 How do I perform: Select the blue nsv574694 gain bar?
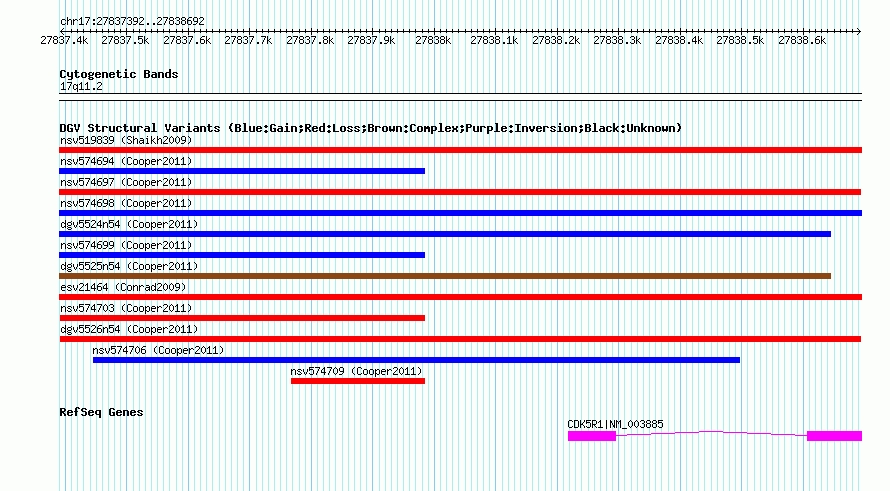pos(242,171)
